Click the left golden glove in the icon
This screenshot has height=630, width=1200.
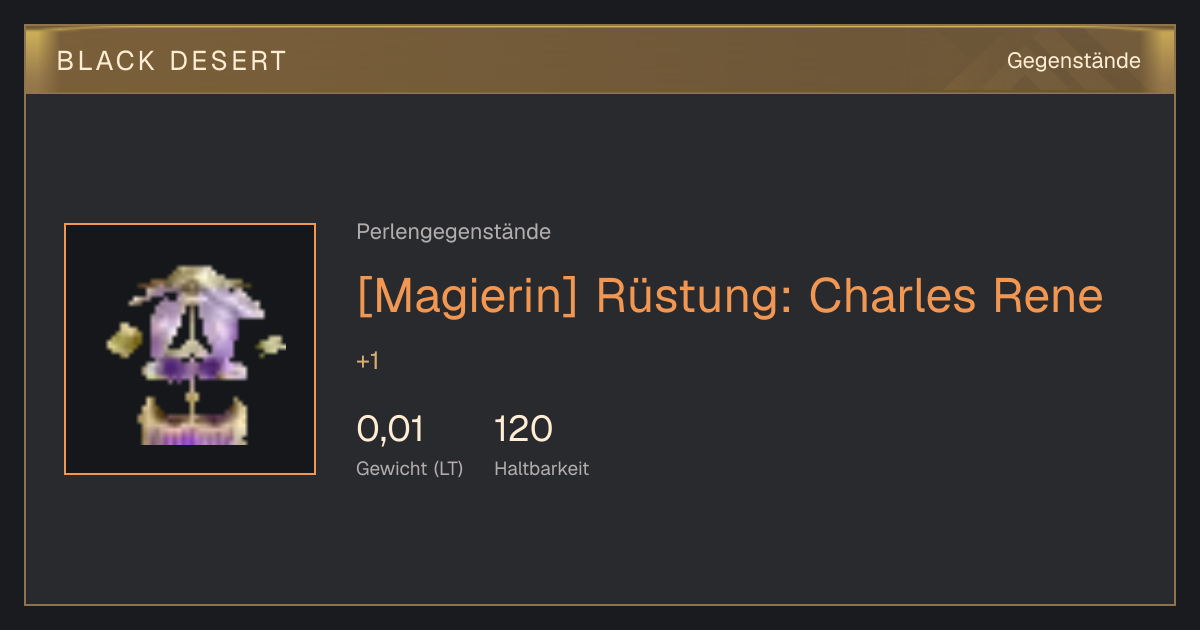127,339
